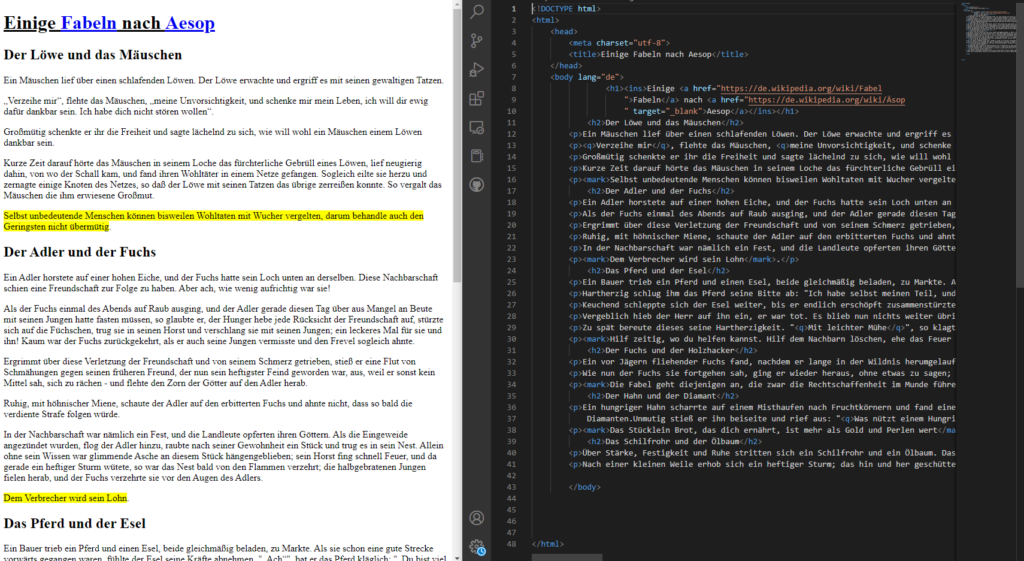Open the GitHub panel in activity bar
Screen dimensions: 1024x561
477,185
